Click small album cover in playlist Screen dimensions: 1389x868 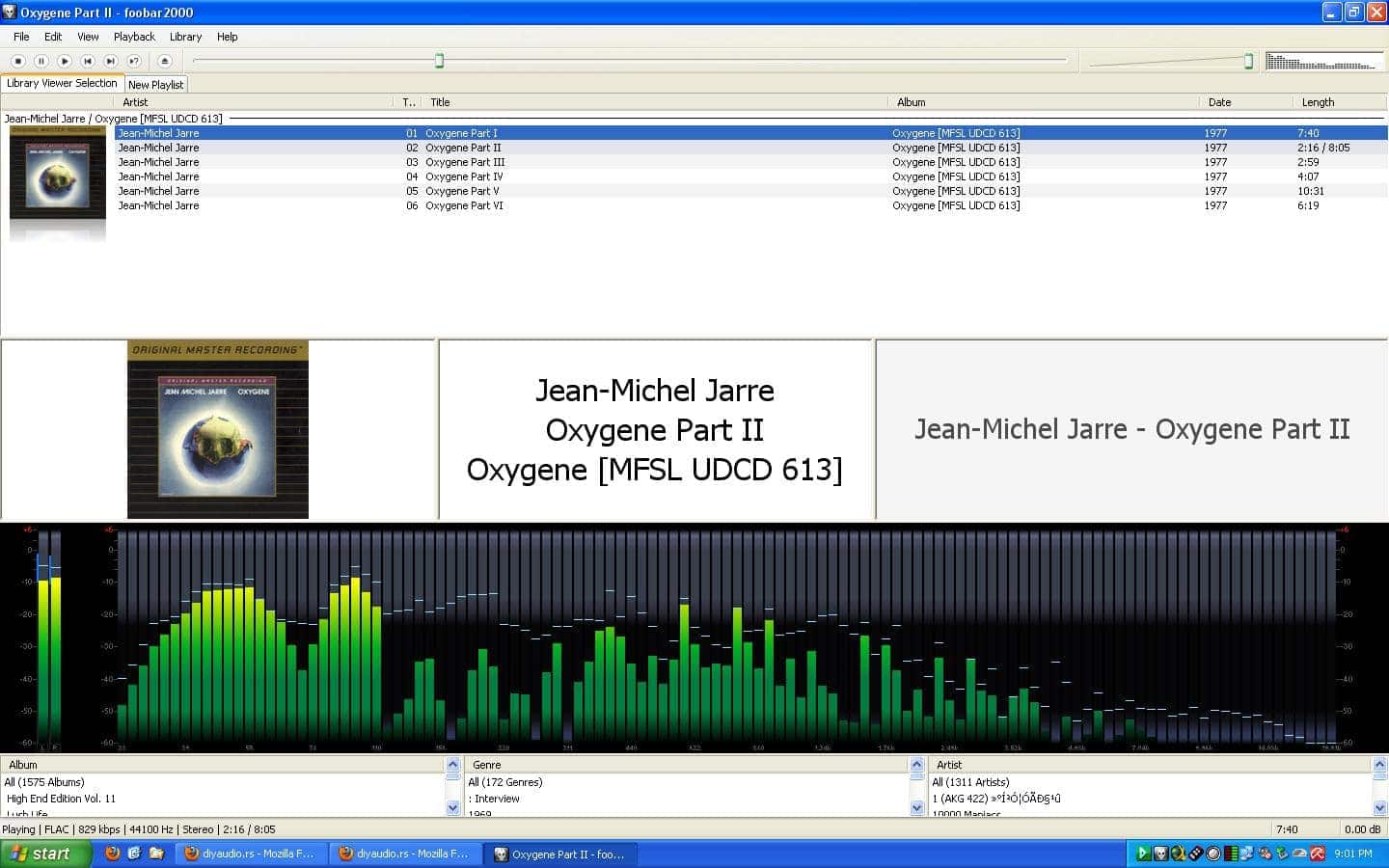coord(57,172)
